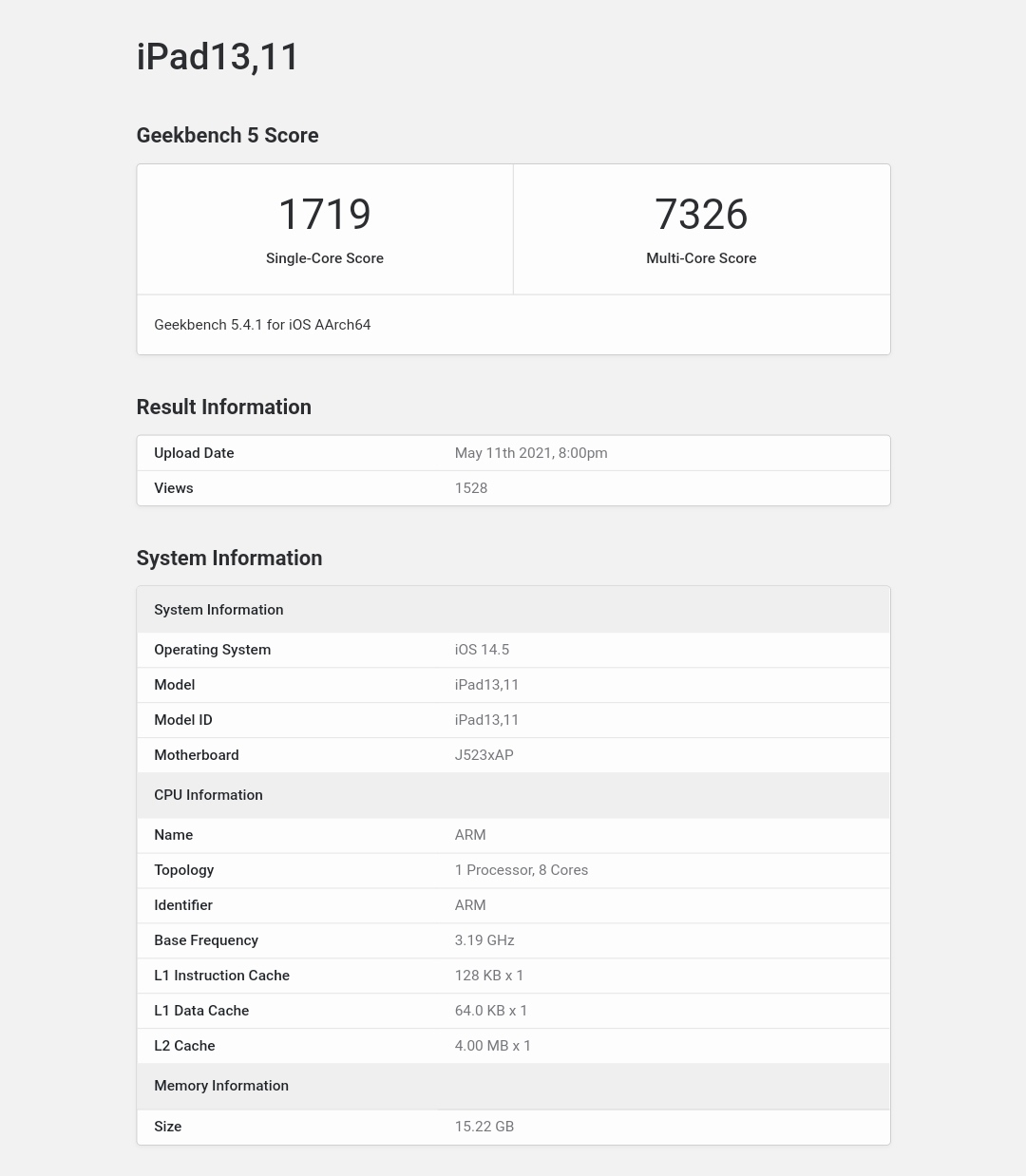Click the Operating System value iOS 14.5
Viewport: 1026px width, 1176px height.
482,650
